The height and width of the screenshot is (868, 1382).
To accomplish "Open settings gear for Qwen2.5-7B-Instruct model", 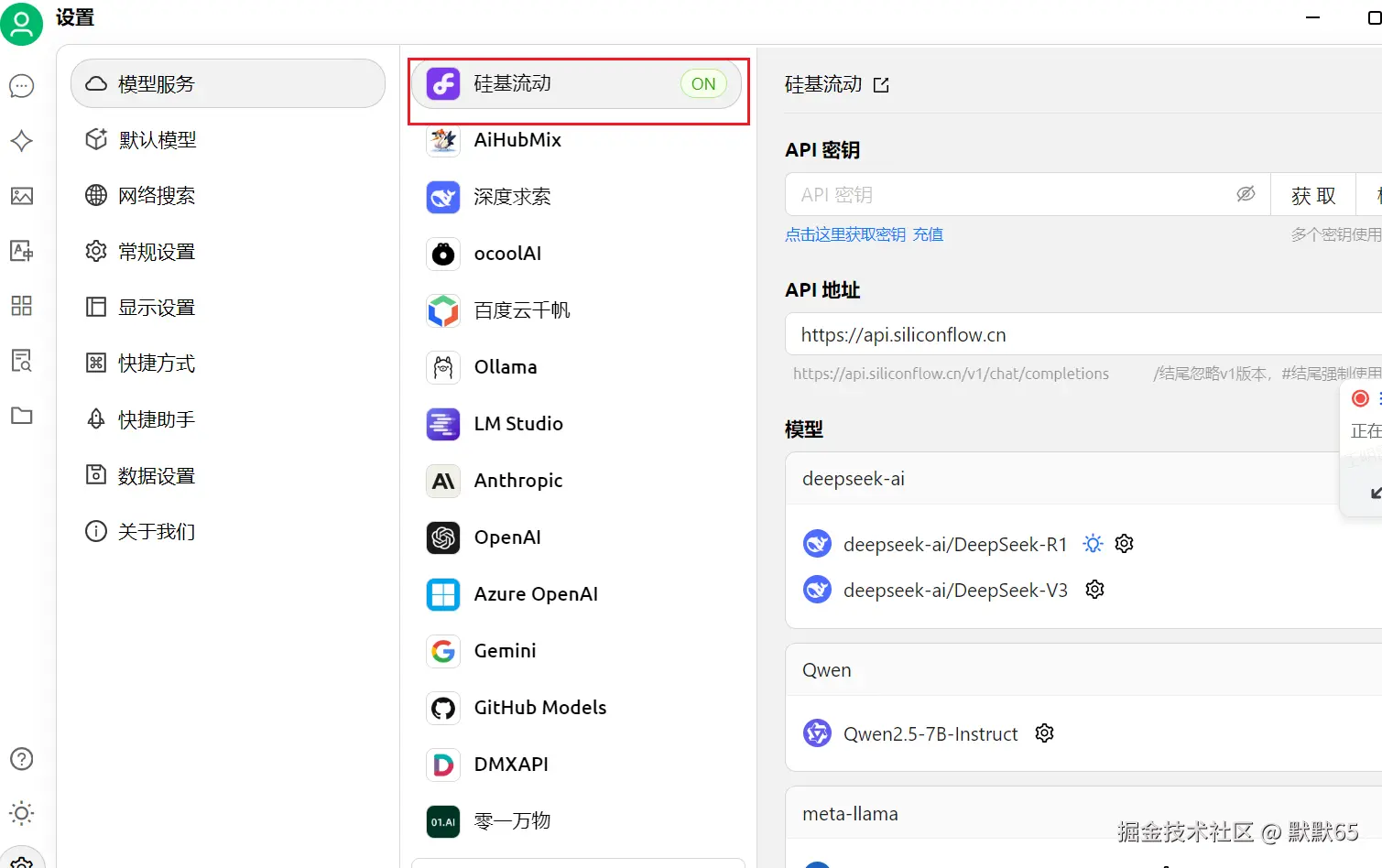I will pyautogui.click(x=1044, y=733).
